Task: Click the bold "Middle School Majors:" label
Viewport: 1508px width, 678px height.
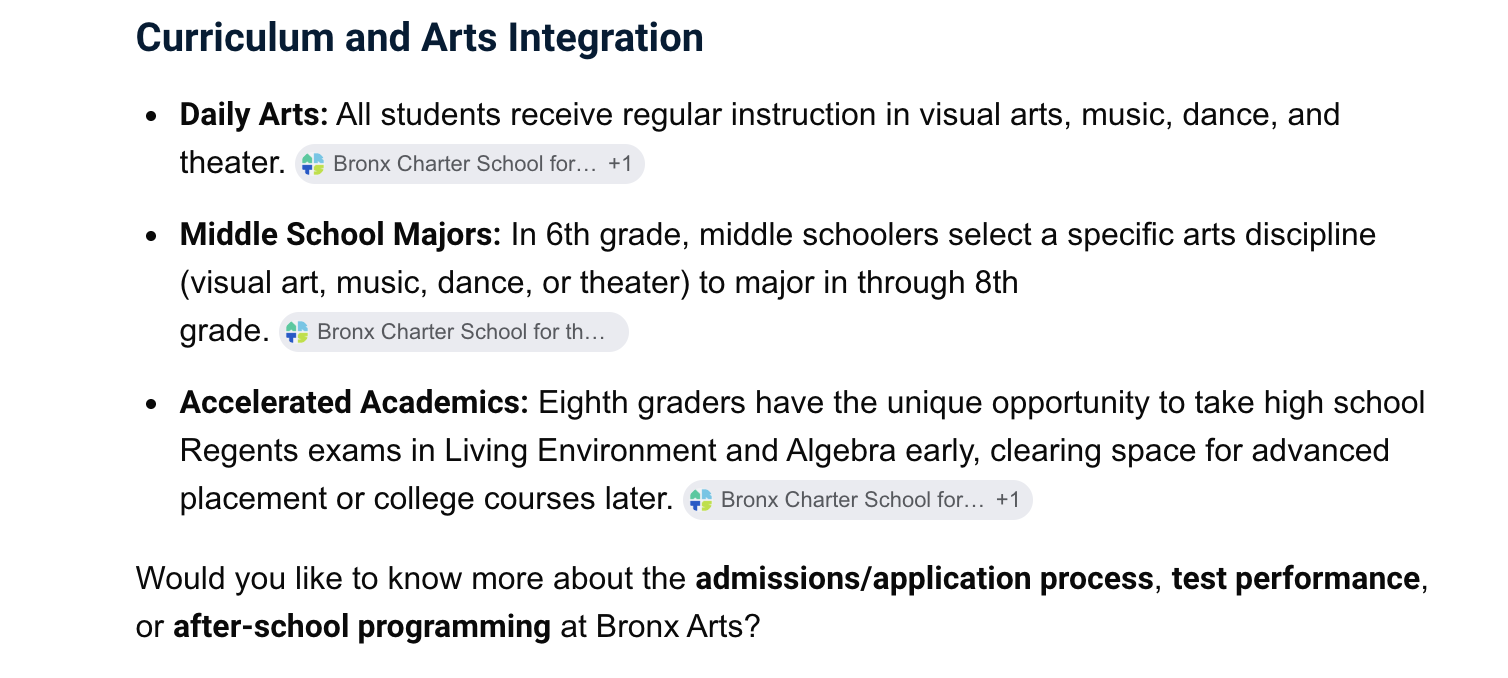Action: coord(341,236)
